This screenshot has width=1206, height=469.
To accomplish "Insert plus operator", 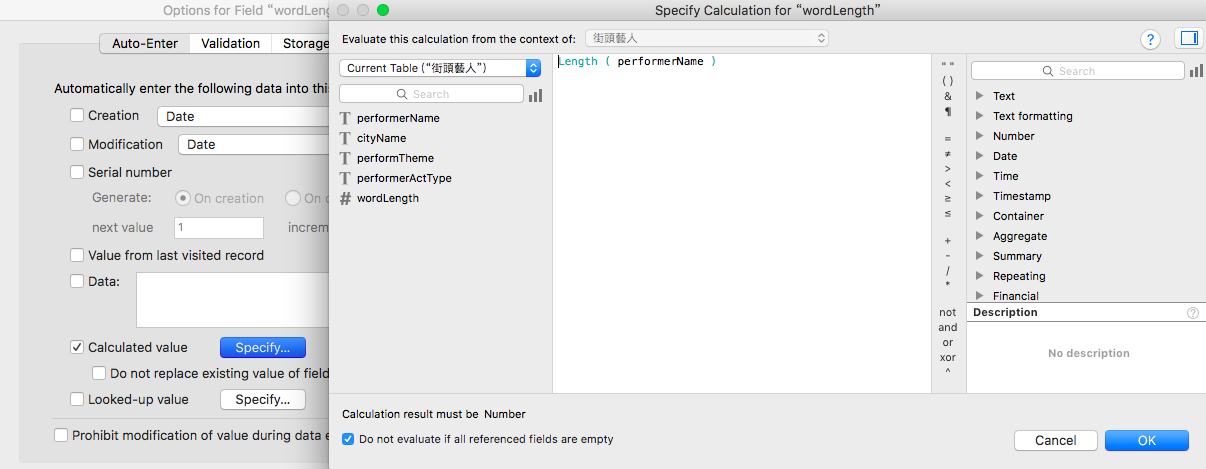I will click(x=948, y=241).
